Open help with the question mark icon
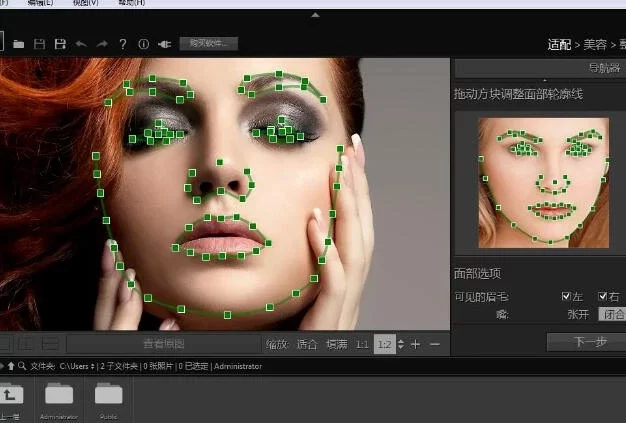The image size is (626, 423). click(x=123, y=44)
